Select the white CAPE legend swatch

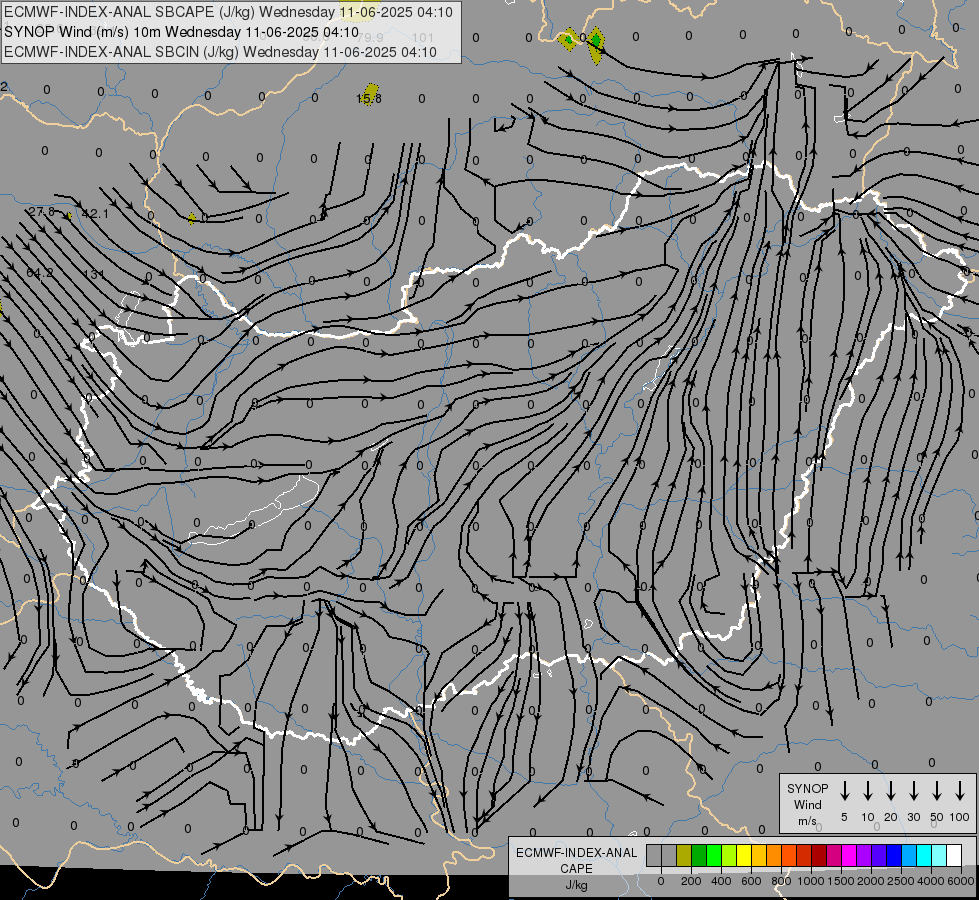click(953, 856)
